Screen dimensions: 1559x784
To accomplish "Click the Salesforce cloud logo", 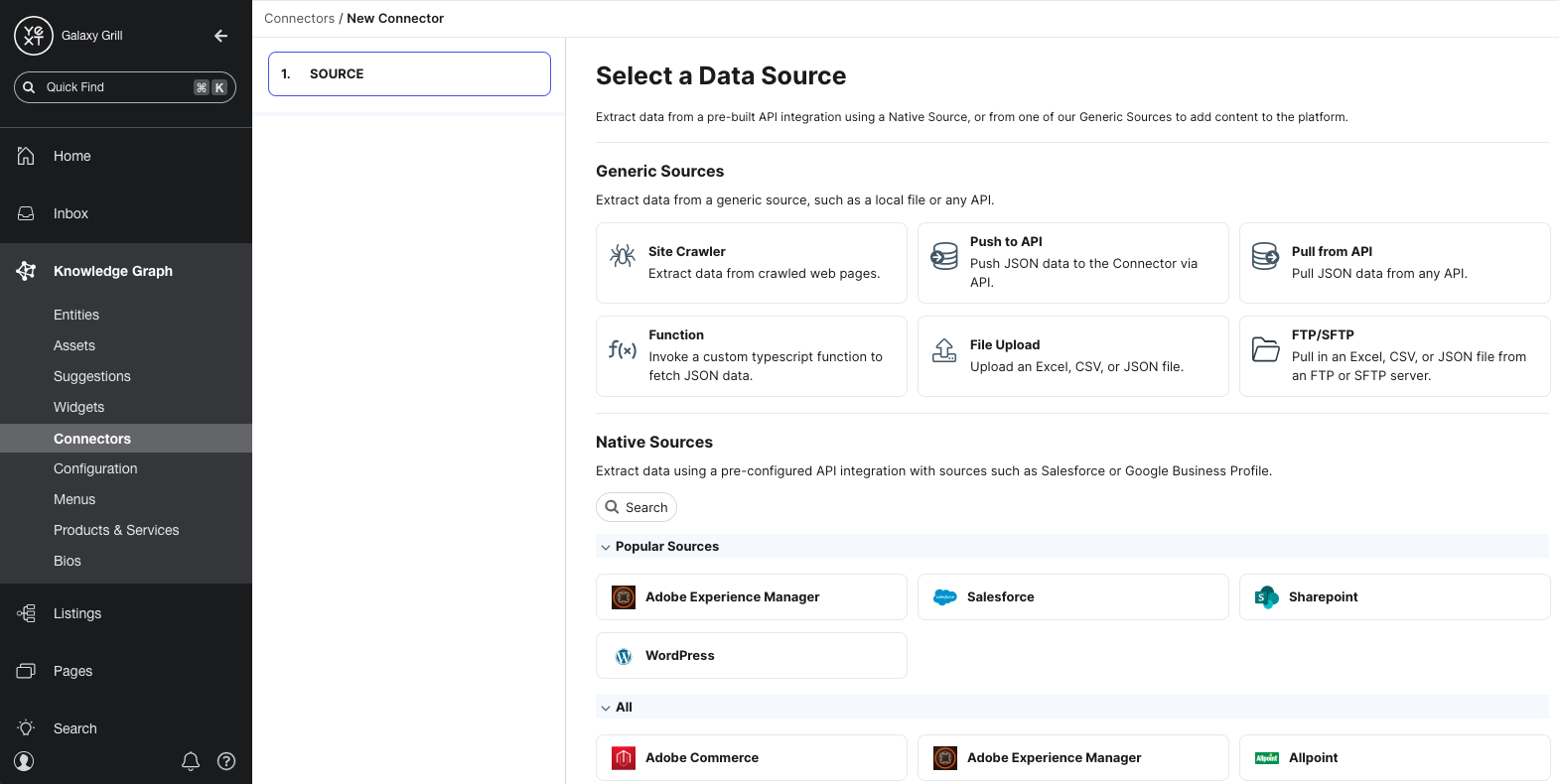I will 945,597.
